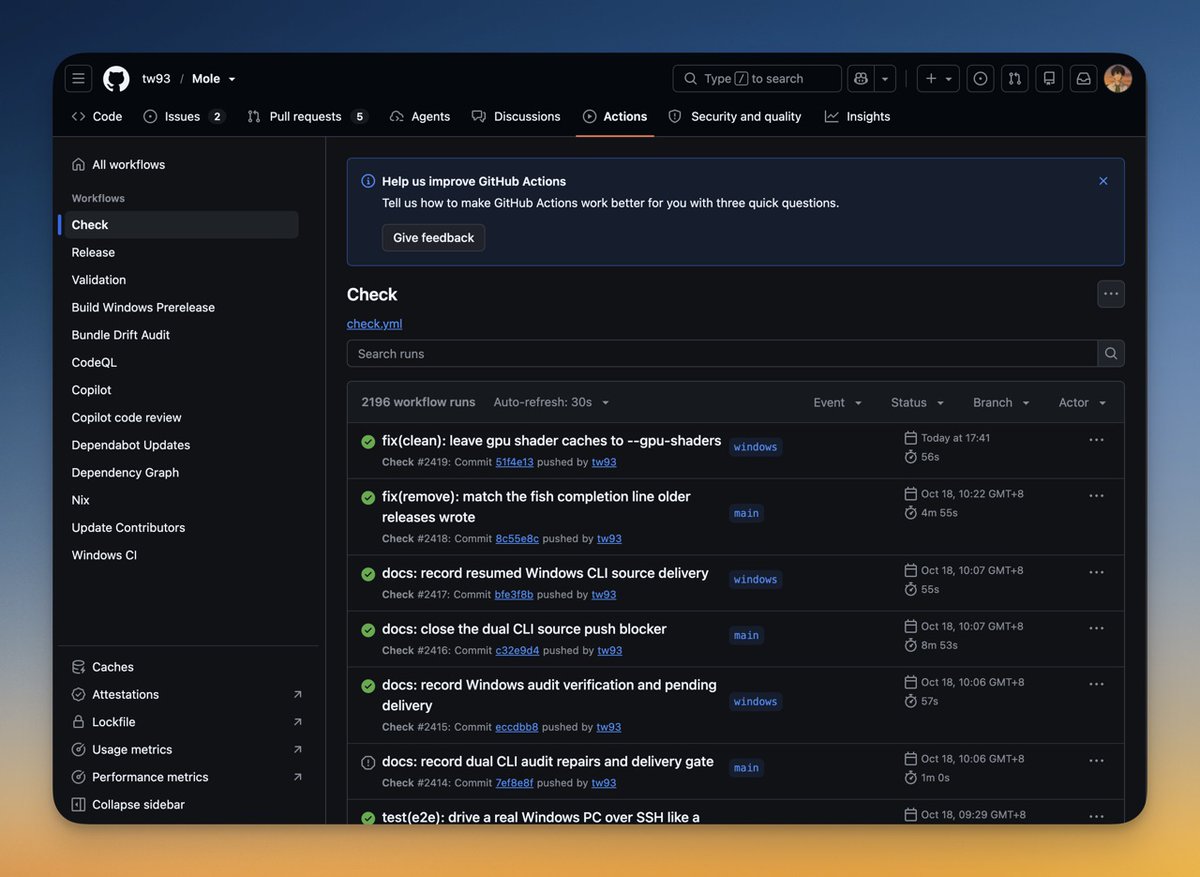Image resolution: width=1200 pixels, height=877 pixels.
Task: Open the Branch filter dropdown
Action: 1001,402
